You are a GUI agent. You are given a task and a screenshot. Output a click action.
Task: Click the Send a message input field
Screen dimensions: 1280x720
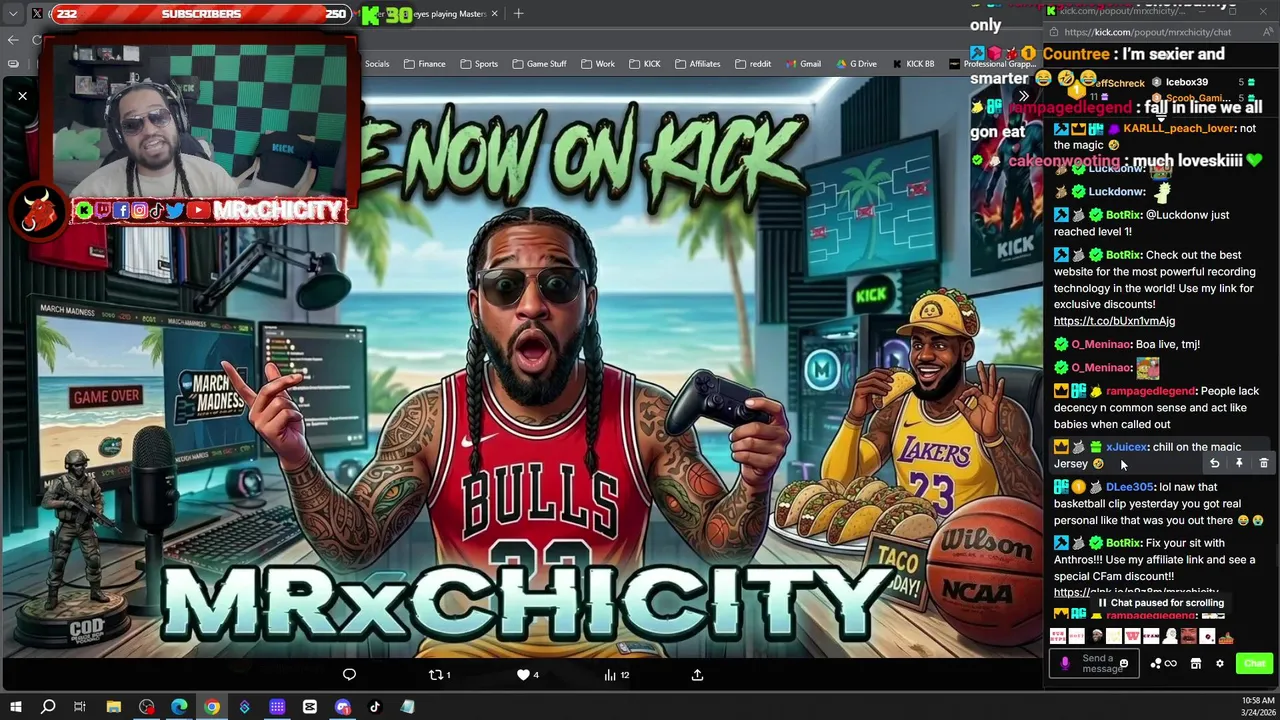coord(1093,664)
